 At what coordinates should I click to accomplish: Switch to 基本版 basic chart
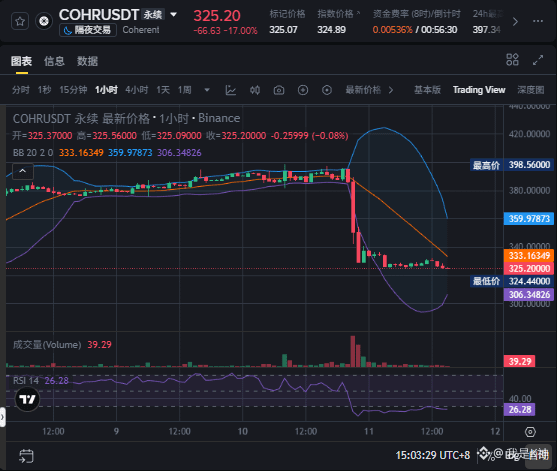point(427,90)
